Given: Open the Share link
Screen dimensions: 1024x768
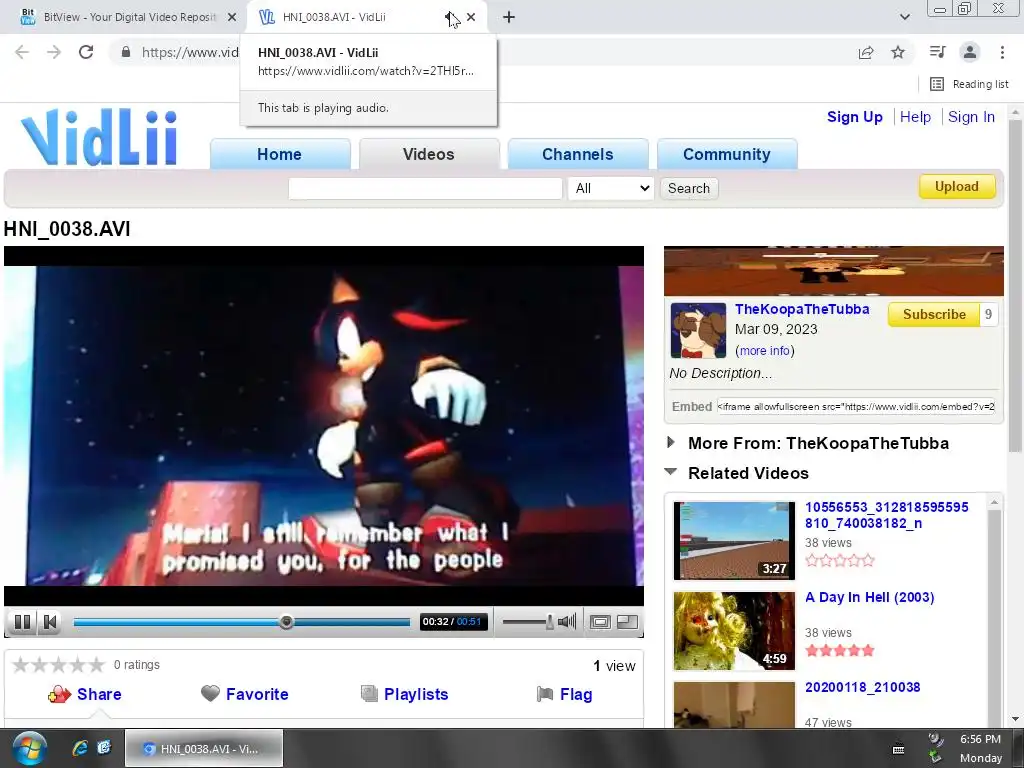Looking at the screenshot, I should click(x=99, y=694).
